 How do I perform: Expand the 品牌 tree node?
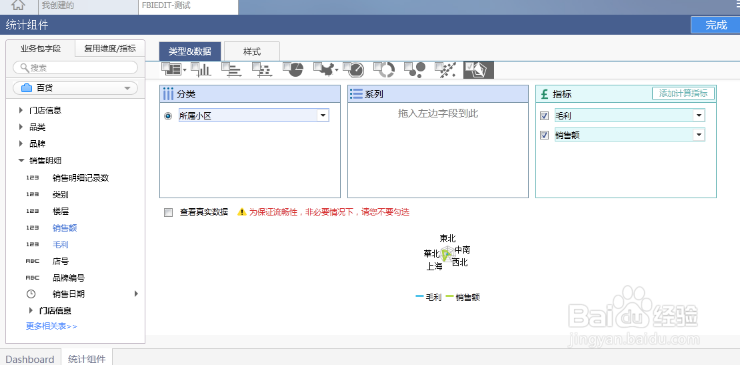(21, 143)
